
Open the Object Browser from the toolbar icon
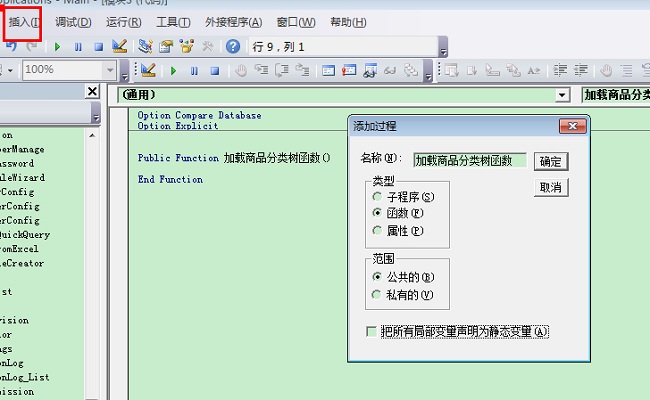[187, 46]
